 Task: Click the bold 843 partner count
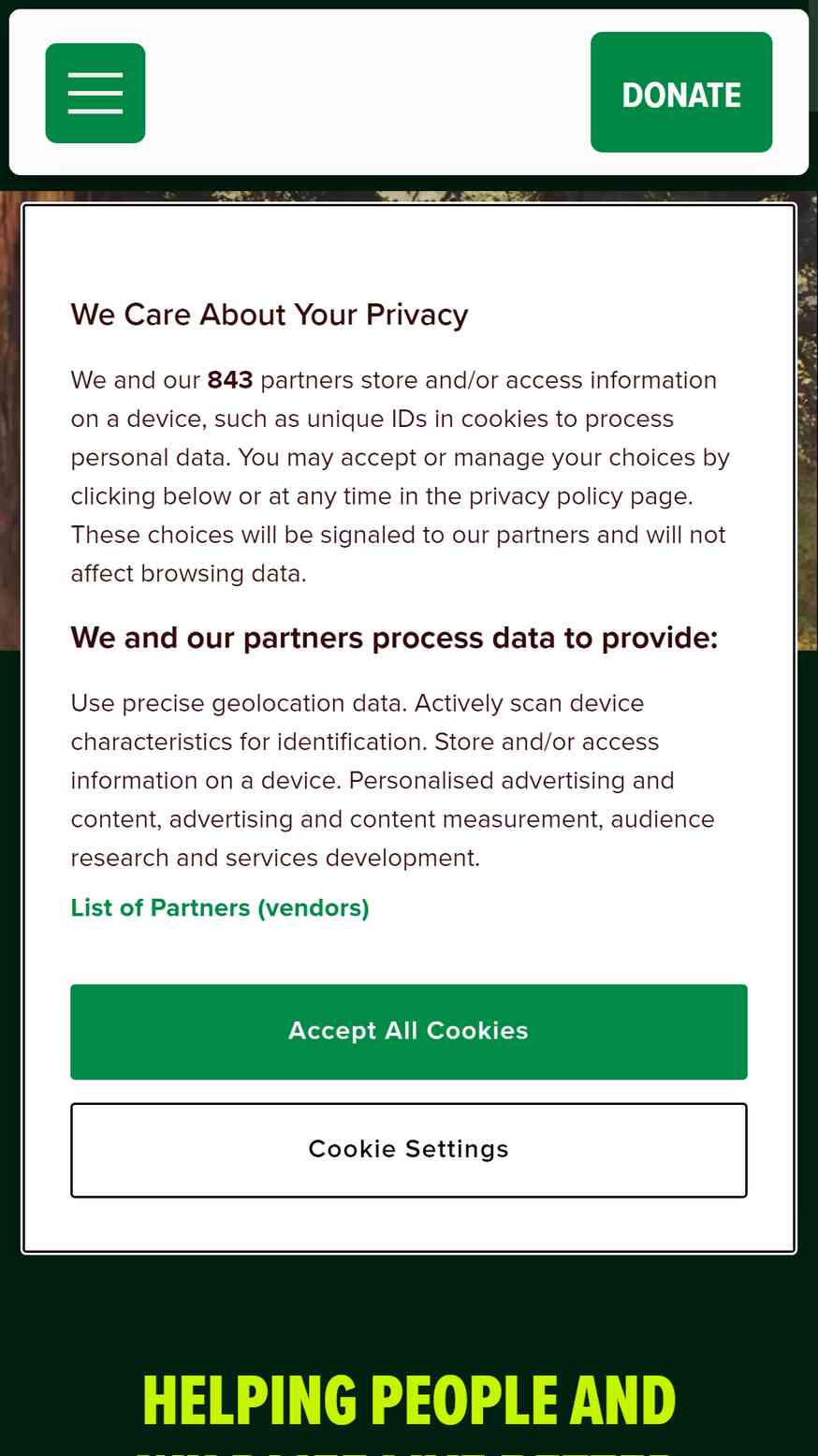(230, 380)
